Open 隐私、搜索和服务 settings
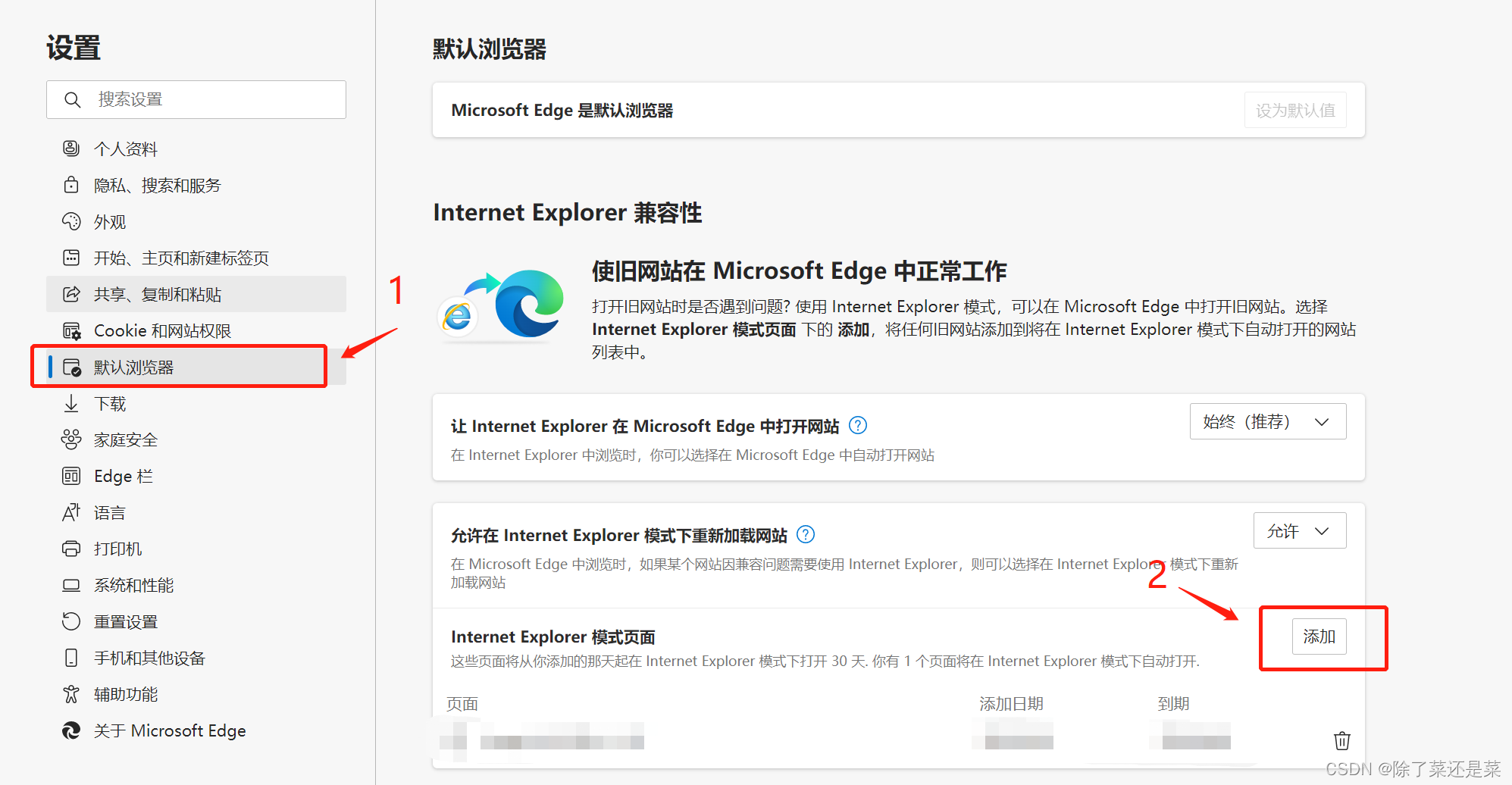 click(x=196, y=185)
